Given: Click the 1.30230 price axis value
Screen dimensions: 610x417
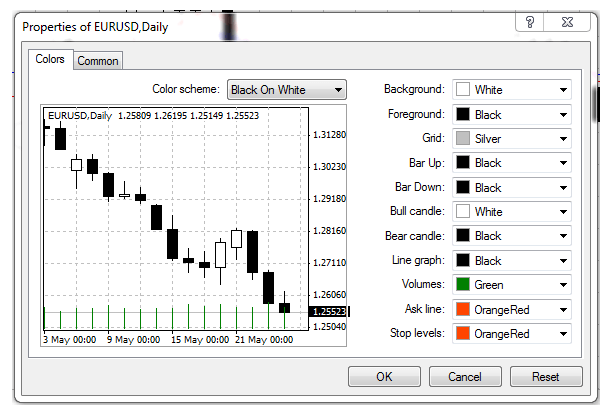Looking at the screenshot, I should (x=330, y=167).
